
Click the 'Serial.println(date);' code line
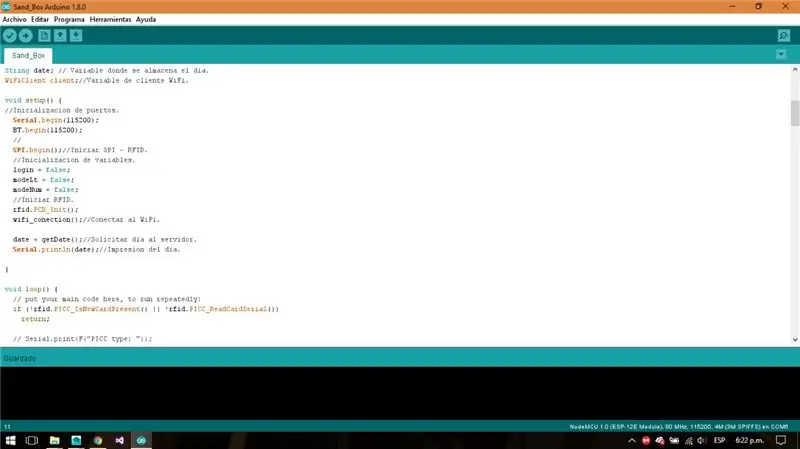[x=96, y=250]
